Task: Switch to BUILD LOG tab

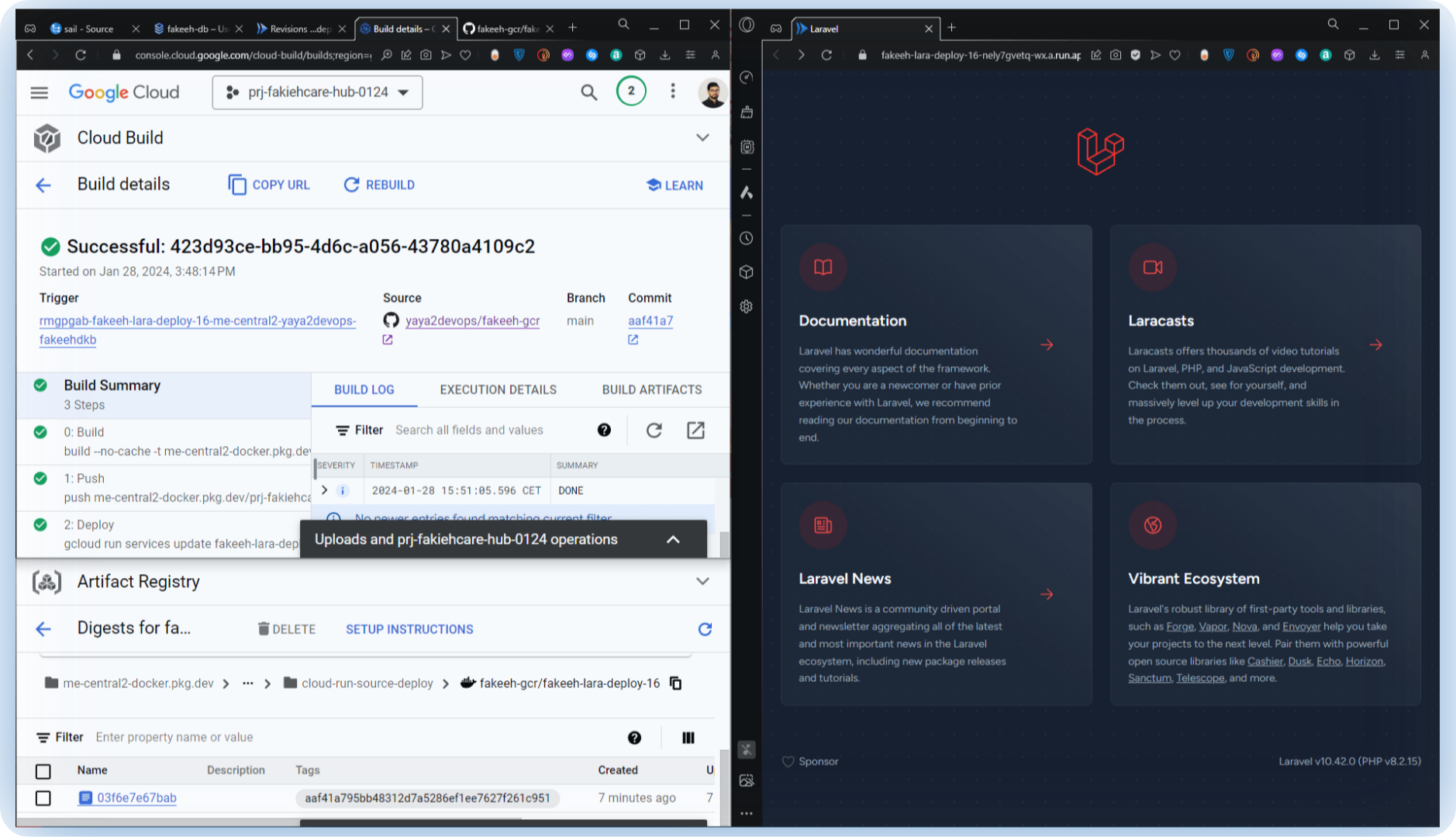Action: (364, 389)
